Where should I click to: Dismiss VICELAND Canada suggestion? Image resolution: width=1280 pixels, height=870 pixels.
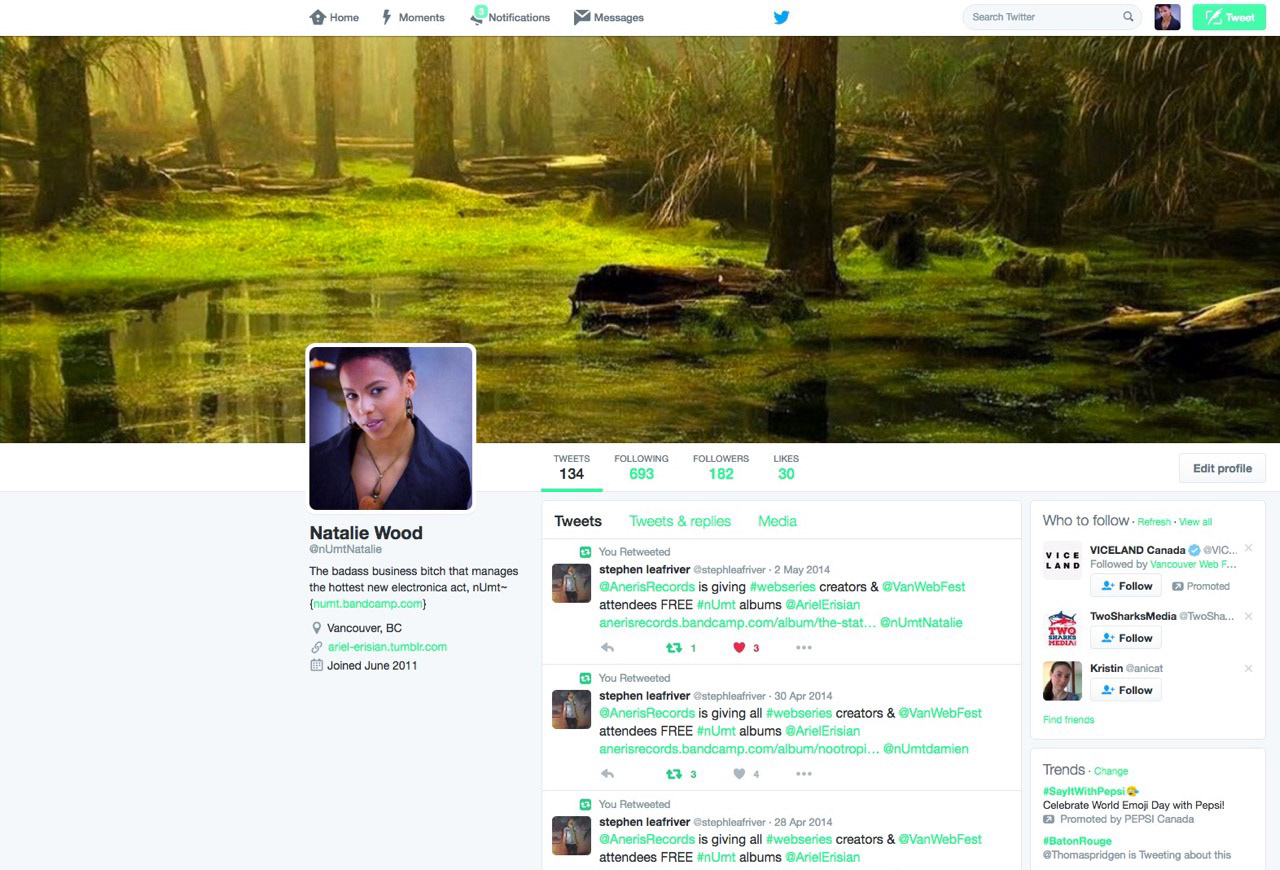(1248, 548)
